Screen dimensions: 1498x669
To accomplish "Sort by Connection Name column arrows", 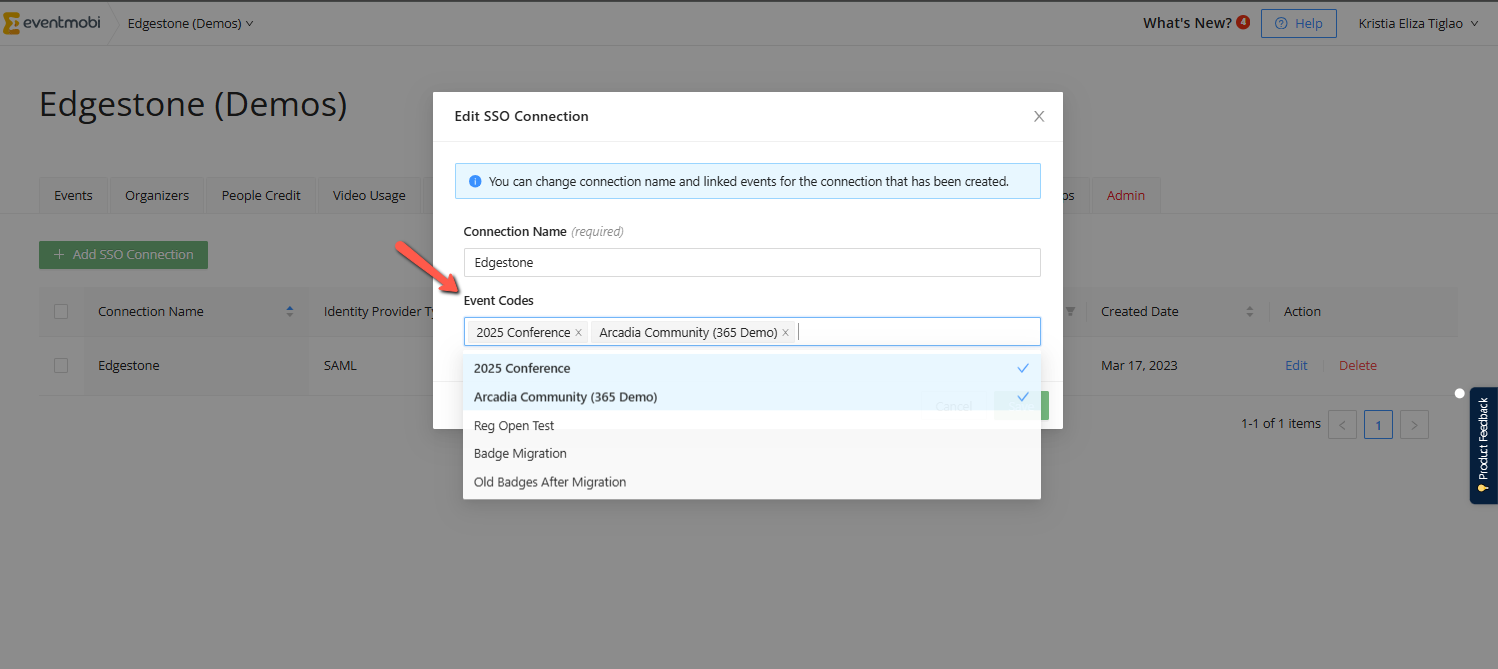I will pos(290,312).
